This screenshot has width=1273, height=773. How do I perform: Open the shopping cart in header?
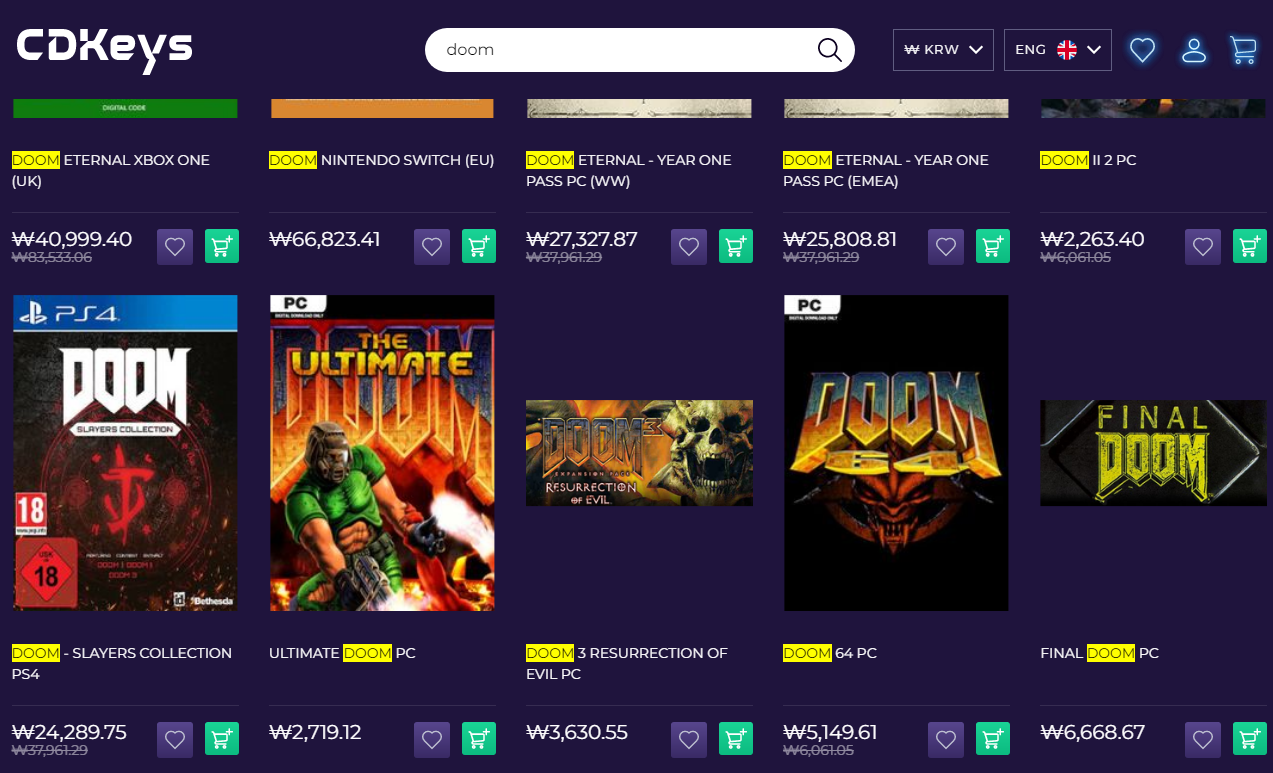pos(1243,50)
